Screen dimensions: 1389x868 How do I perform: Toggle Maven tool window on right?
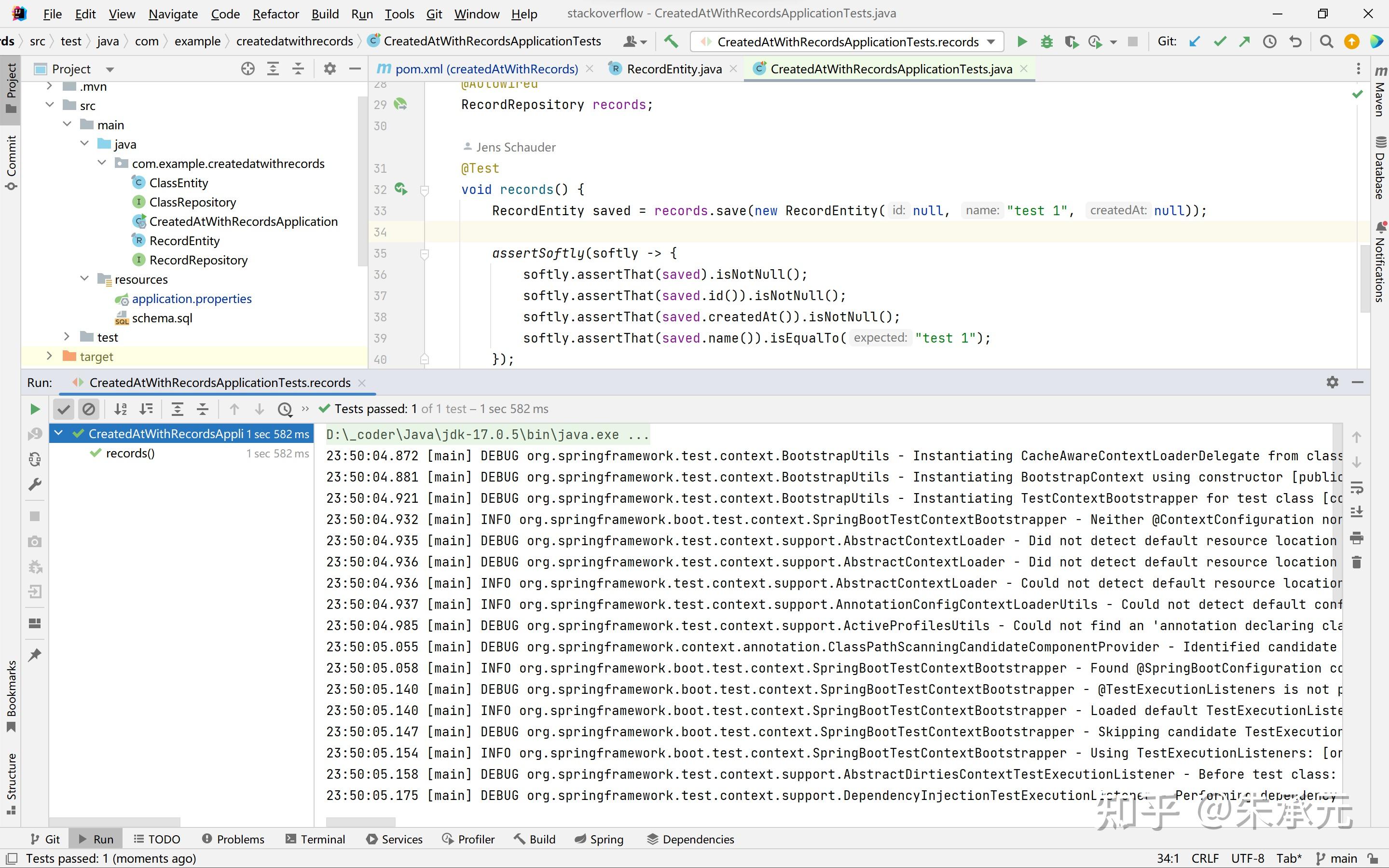[x=1380, y=92]
